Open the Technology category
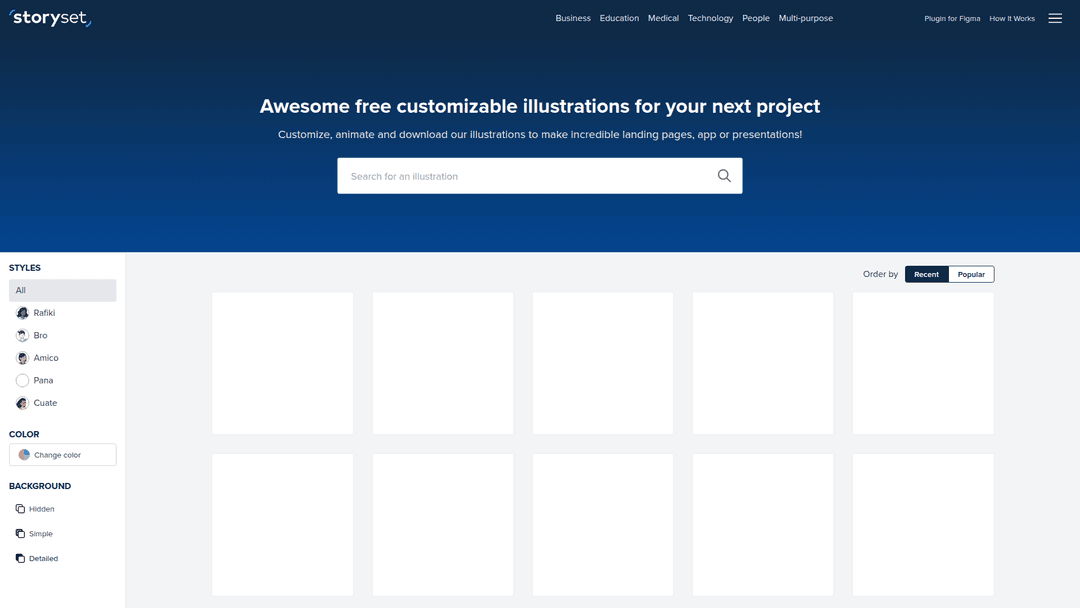 pyautogui.click(x=710, y=18)
